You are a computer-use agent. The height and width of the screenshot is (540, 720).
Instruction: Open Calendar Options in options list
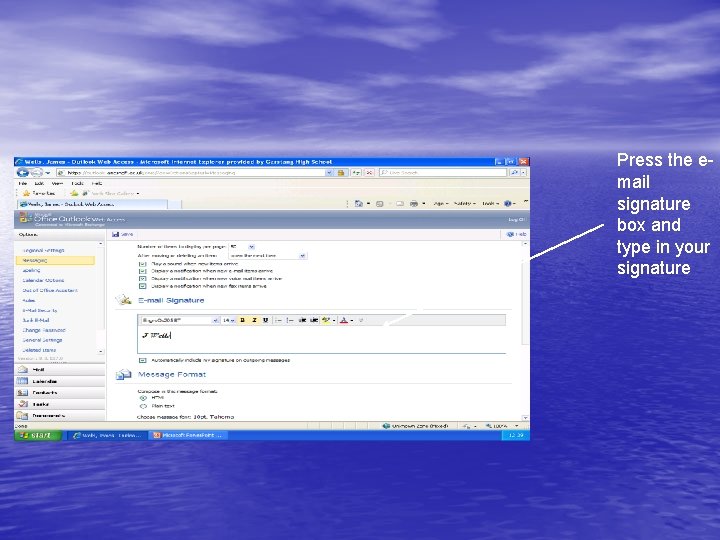tap(43, 281)
